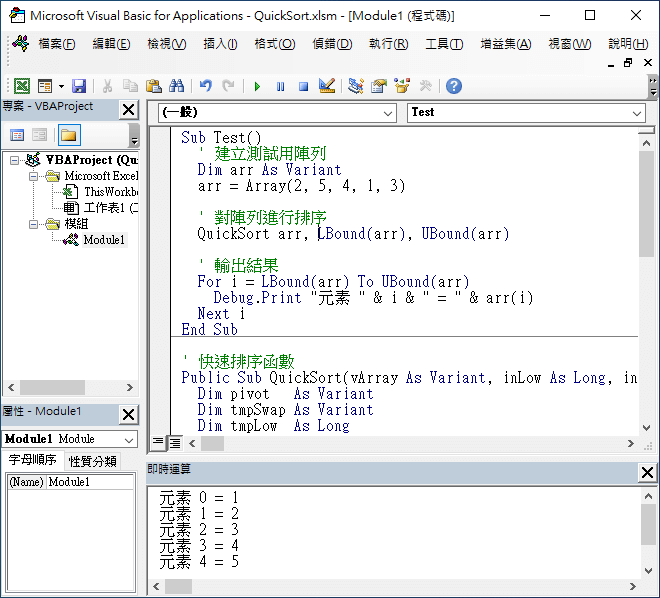The image size is (660, 598).
Task: Open the 視窗(W) menu
Action: point(570,44)
